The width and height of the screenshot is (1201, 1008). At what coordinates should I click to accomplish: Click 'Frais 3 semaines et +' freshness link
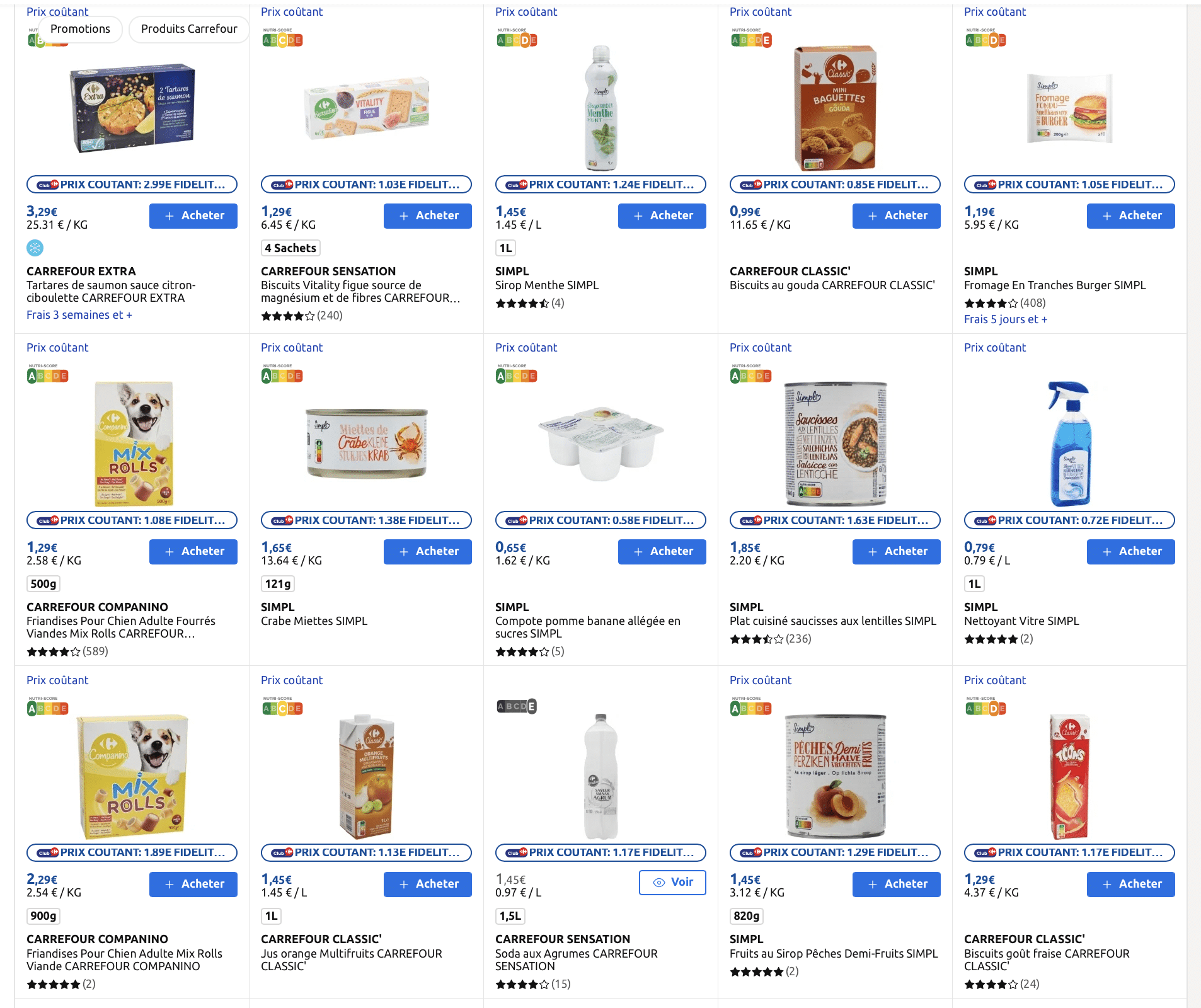[x=79, y=315]
